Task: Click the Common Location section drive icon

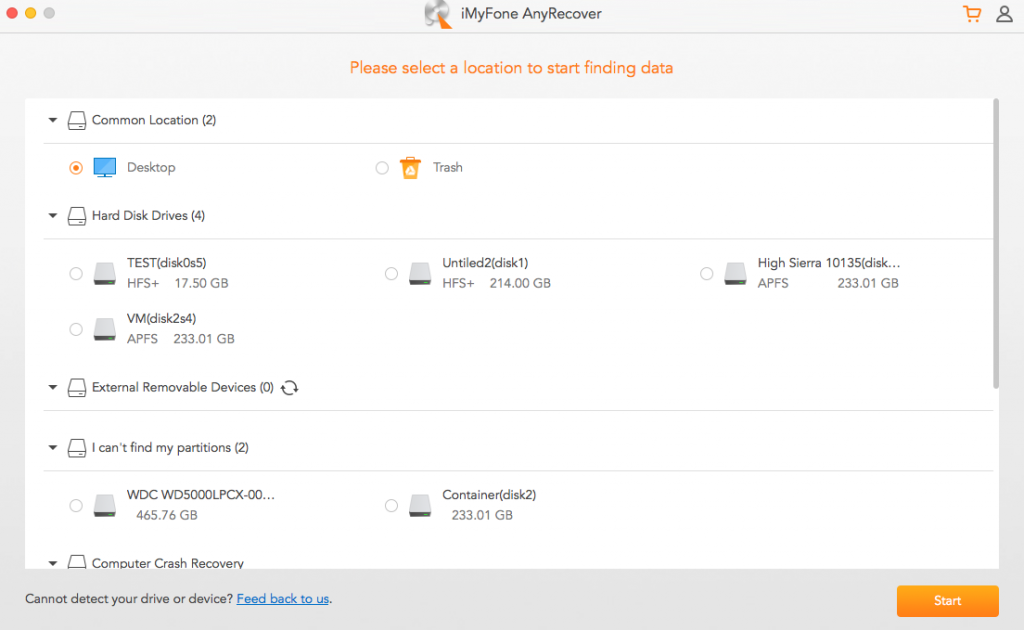Action: click(77, 121)
